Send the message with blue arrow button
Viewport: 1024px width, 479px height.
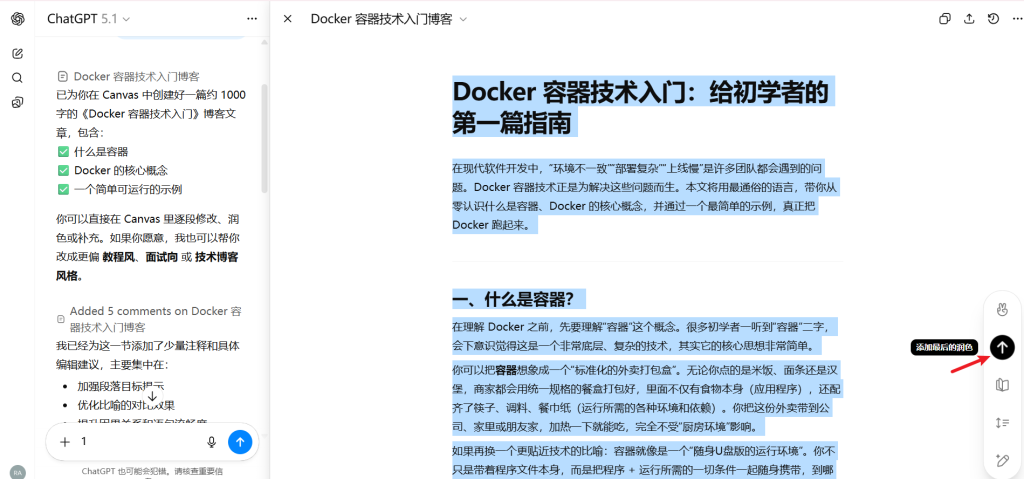tap(240, 442)
